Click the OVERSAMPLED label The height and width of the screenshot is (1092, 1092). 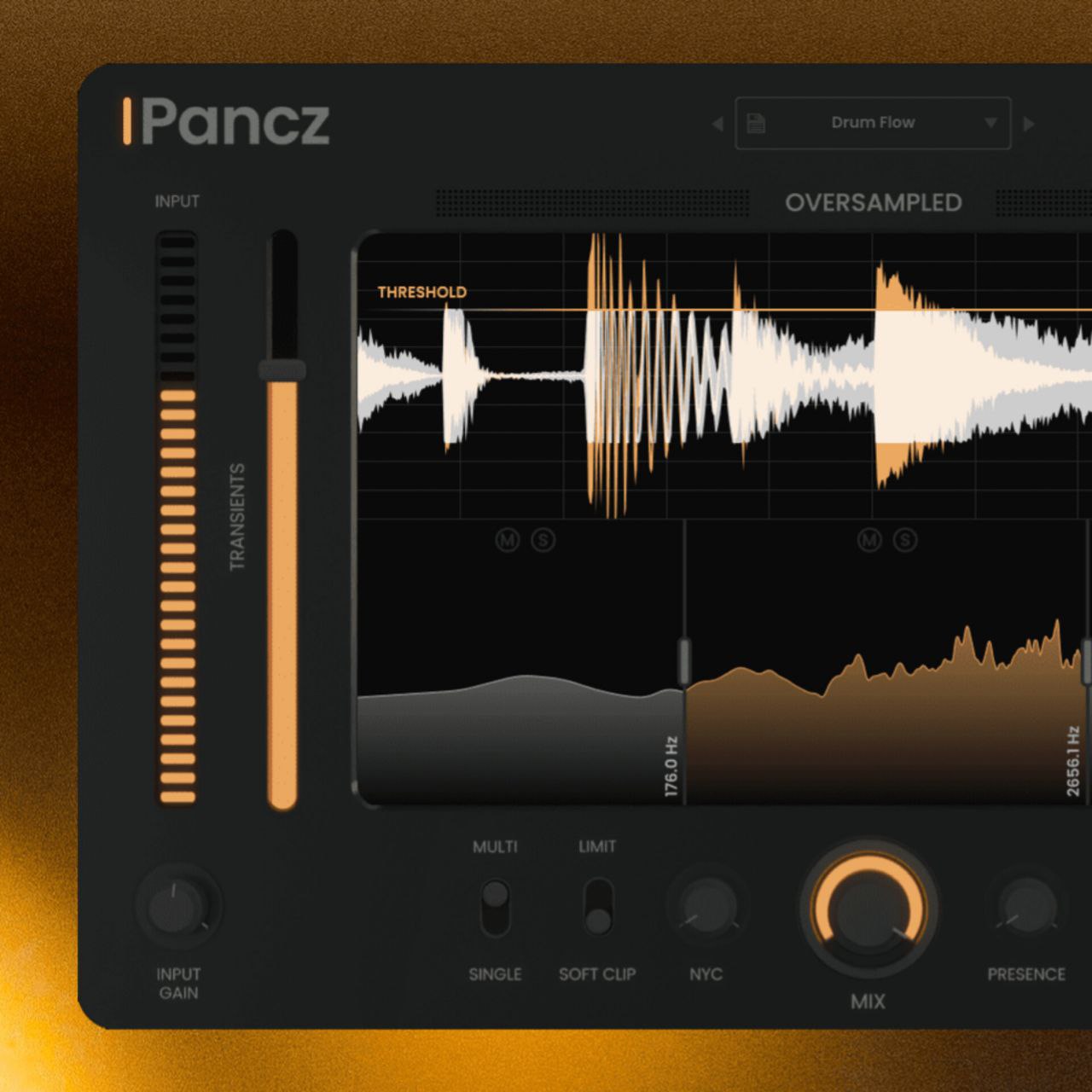click(x=874, y=203)
